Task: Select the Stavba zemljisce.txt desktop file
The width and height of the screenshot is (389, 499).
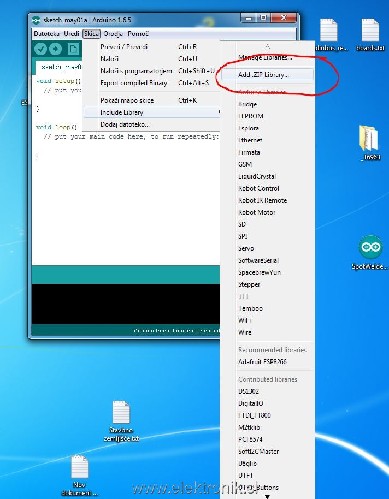Action: 121,421
